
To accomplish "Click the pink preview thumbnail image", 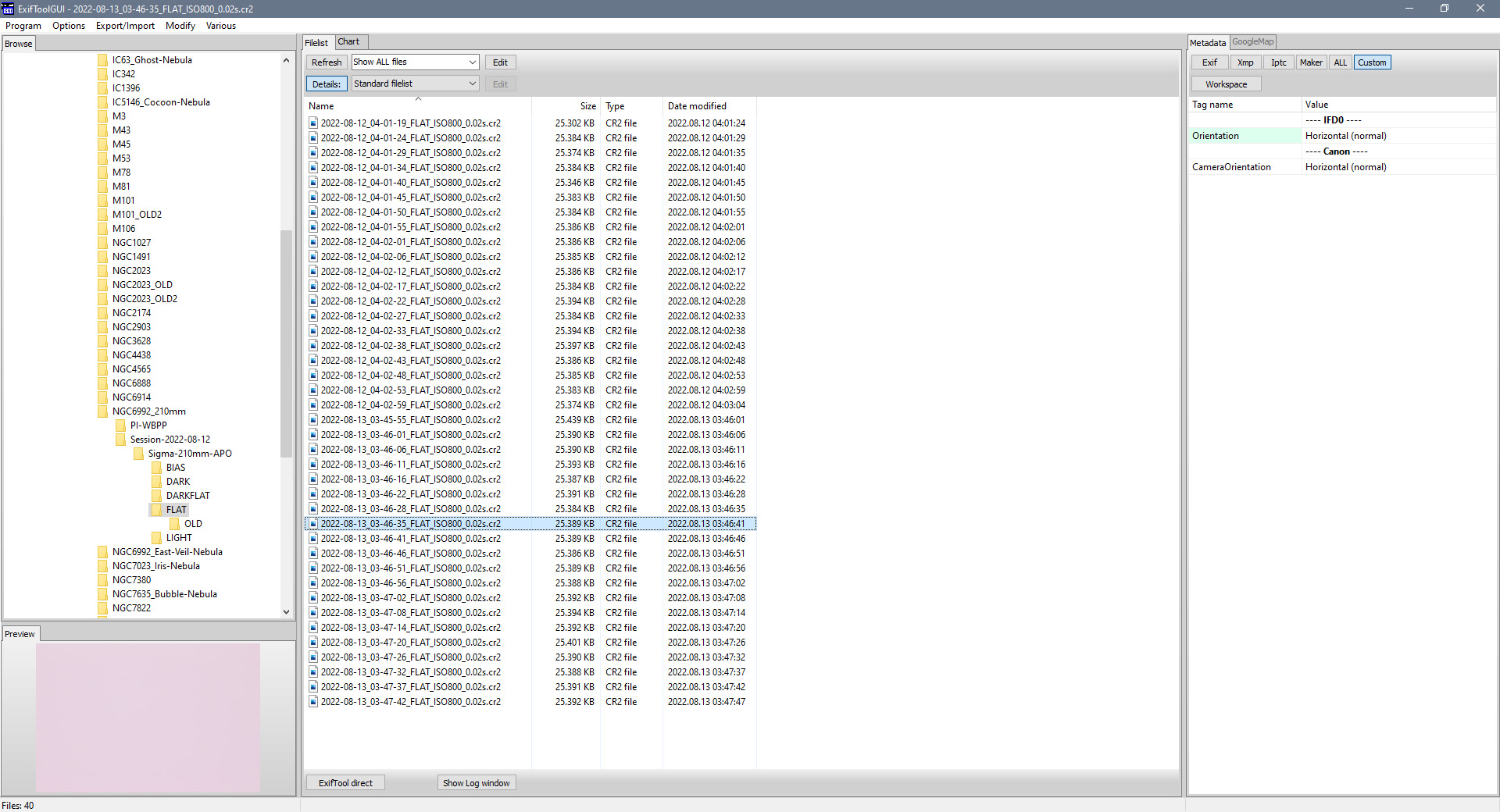I will [148, 718].
